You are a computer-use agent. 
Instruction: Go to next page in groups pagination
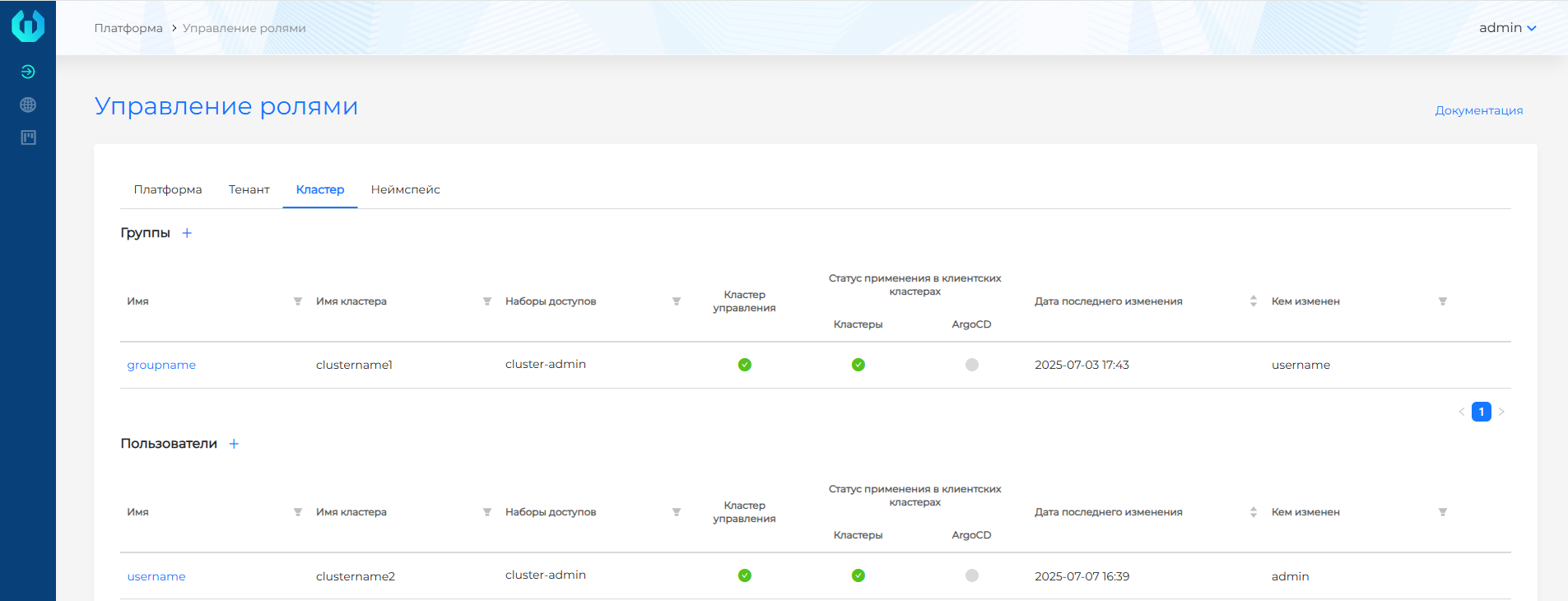1501,412
